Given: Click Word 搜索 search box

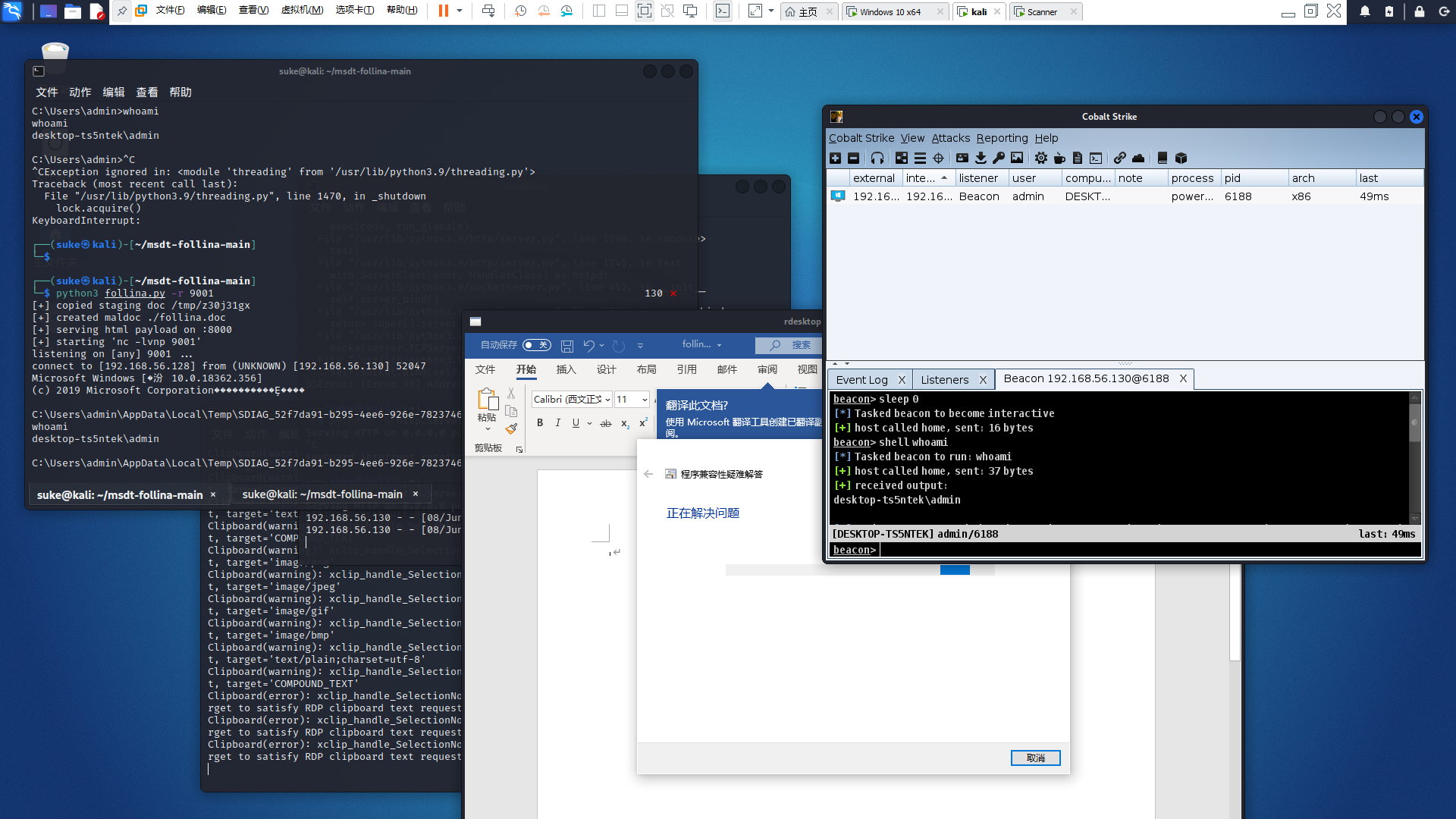Looking at the screenshot, I should coord(789,345).
